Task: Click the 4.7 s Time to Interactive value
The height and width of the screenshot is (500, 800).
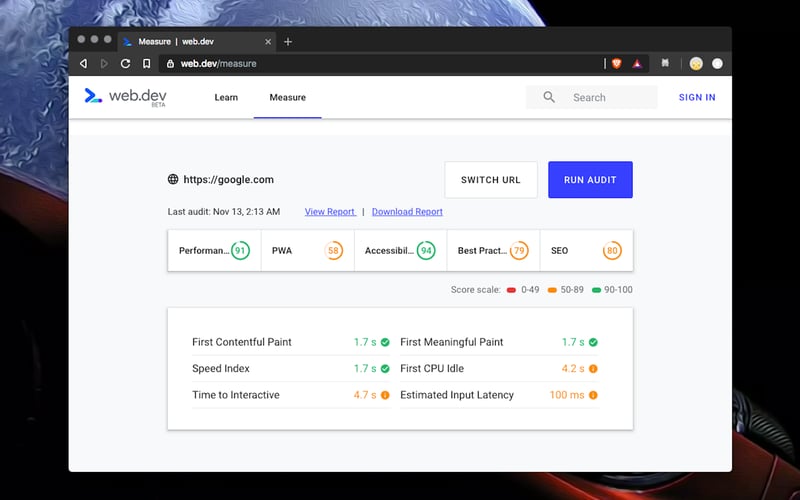Action: pyautogui.click(x=365, y=395)
